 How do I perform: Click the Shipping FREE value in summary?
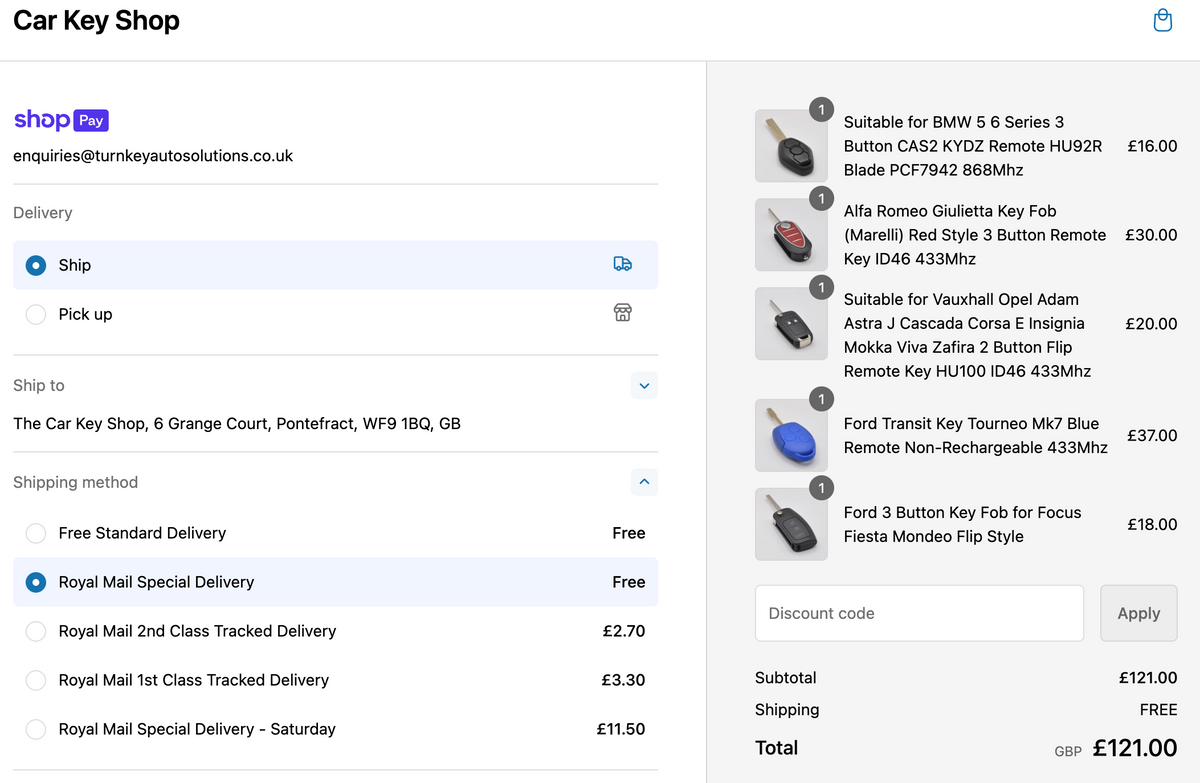point(1158,710)
